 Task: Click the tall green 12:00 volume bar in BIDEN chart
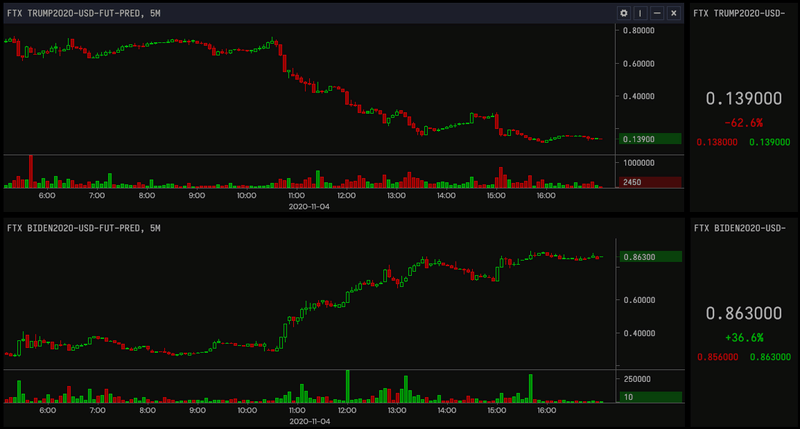pyautogui.click(x=347, y=387)
